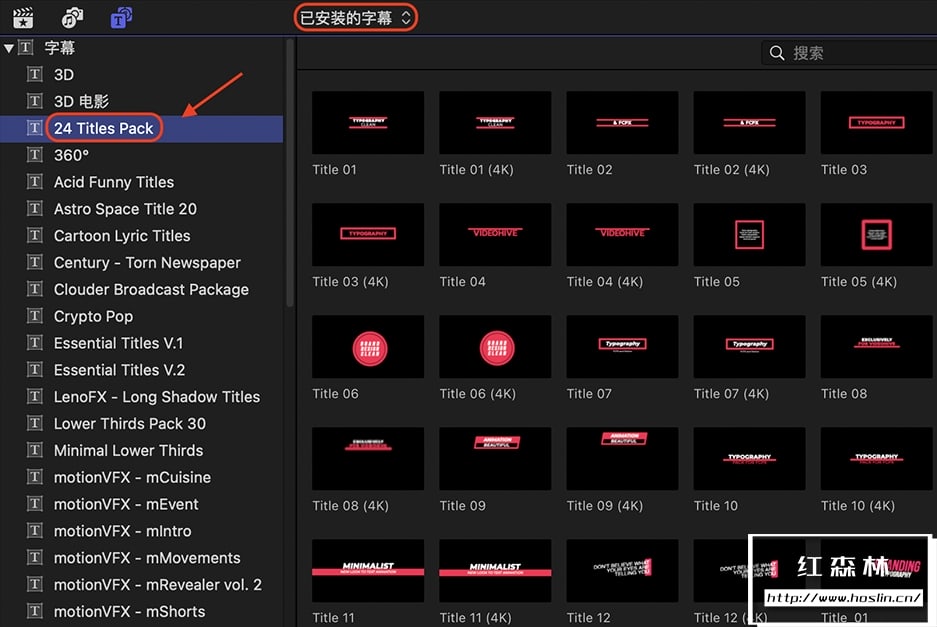This screenshot has height=627, width=937.
Task: Click the T icon beside Century - Torn Newspaper
Action: (35, 262)
